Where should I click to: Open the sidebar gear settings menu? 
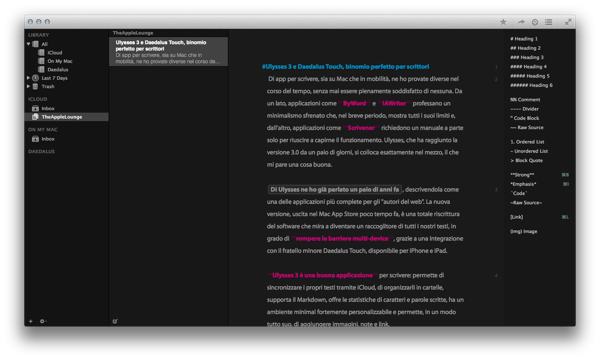coord(43,321)
